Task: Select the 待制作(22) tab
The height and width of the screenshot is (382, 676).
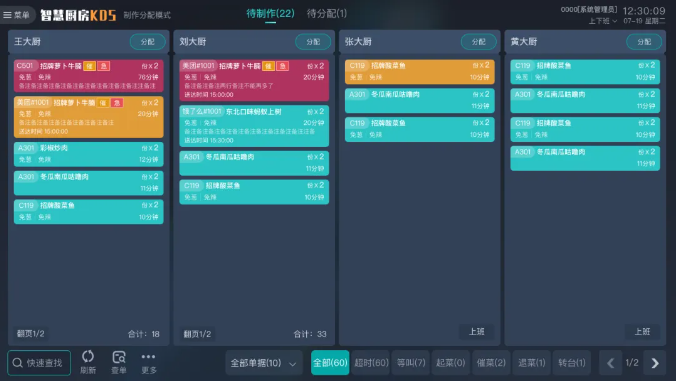Action: [x=270, y=13]
